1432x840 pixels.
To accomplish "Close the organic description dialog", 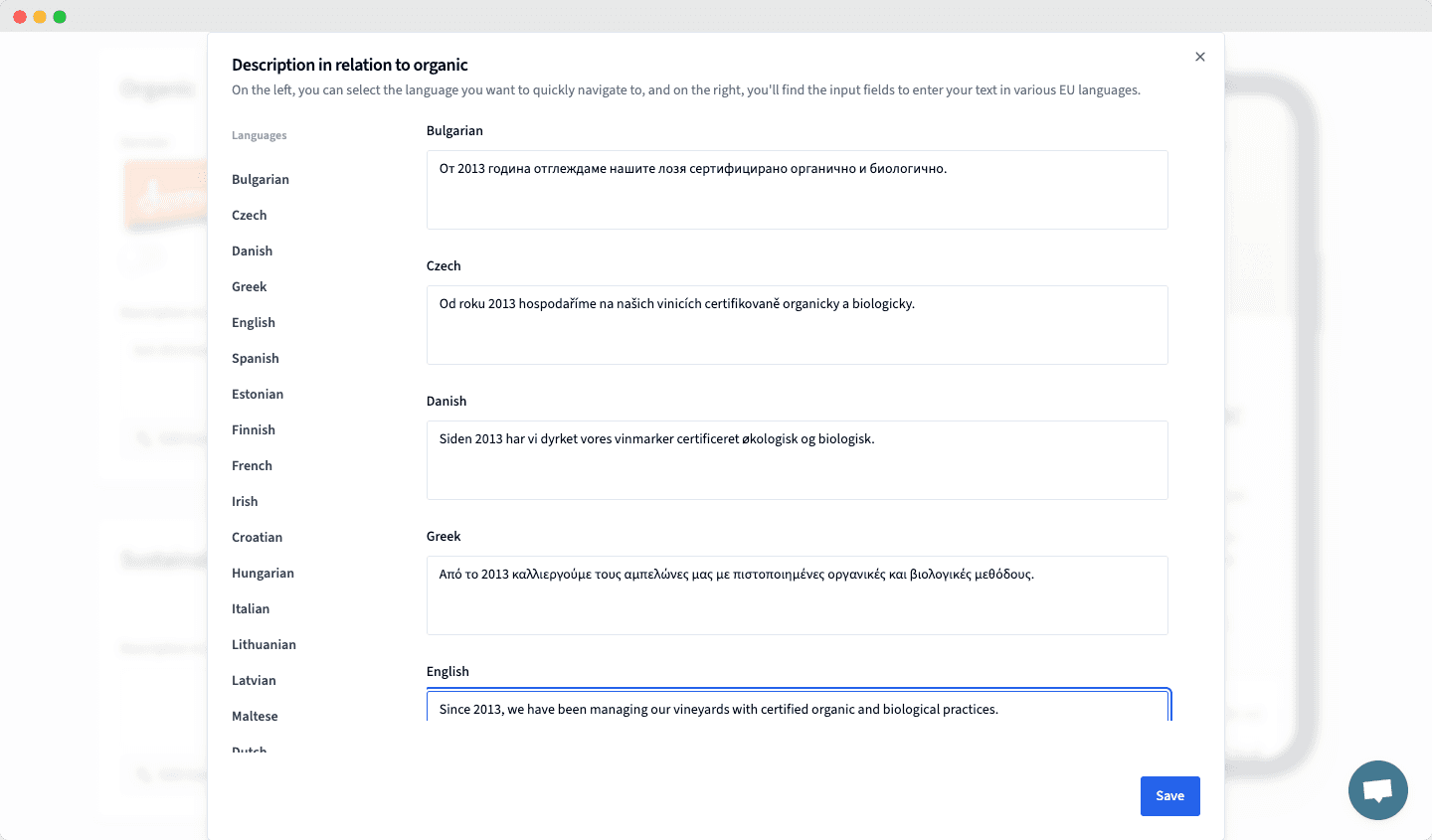I will coord(1200,57).
